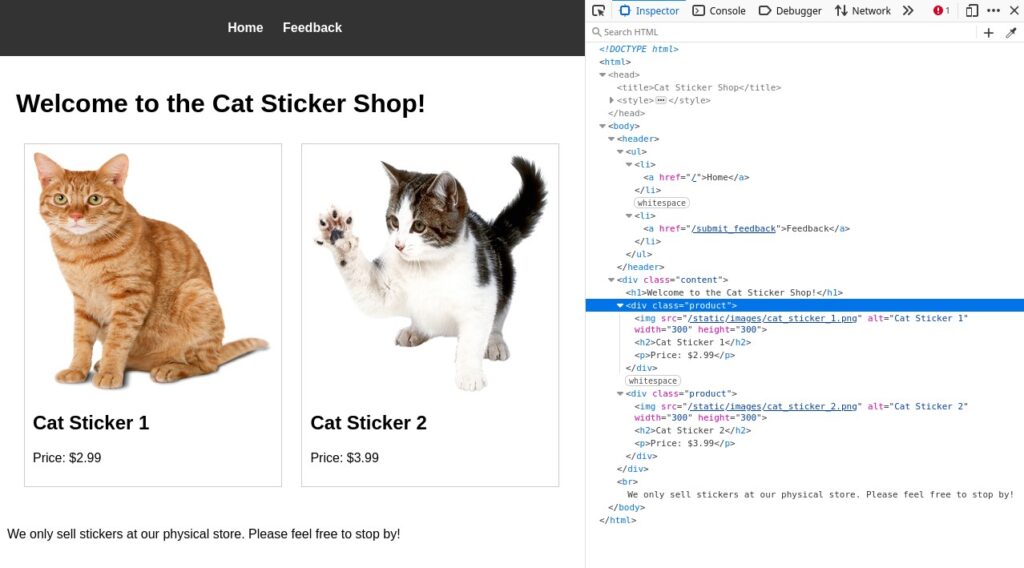Open the Debugger tab
The width and height of the screenshot is (1024, 568).
click(790, 11)
